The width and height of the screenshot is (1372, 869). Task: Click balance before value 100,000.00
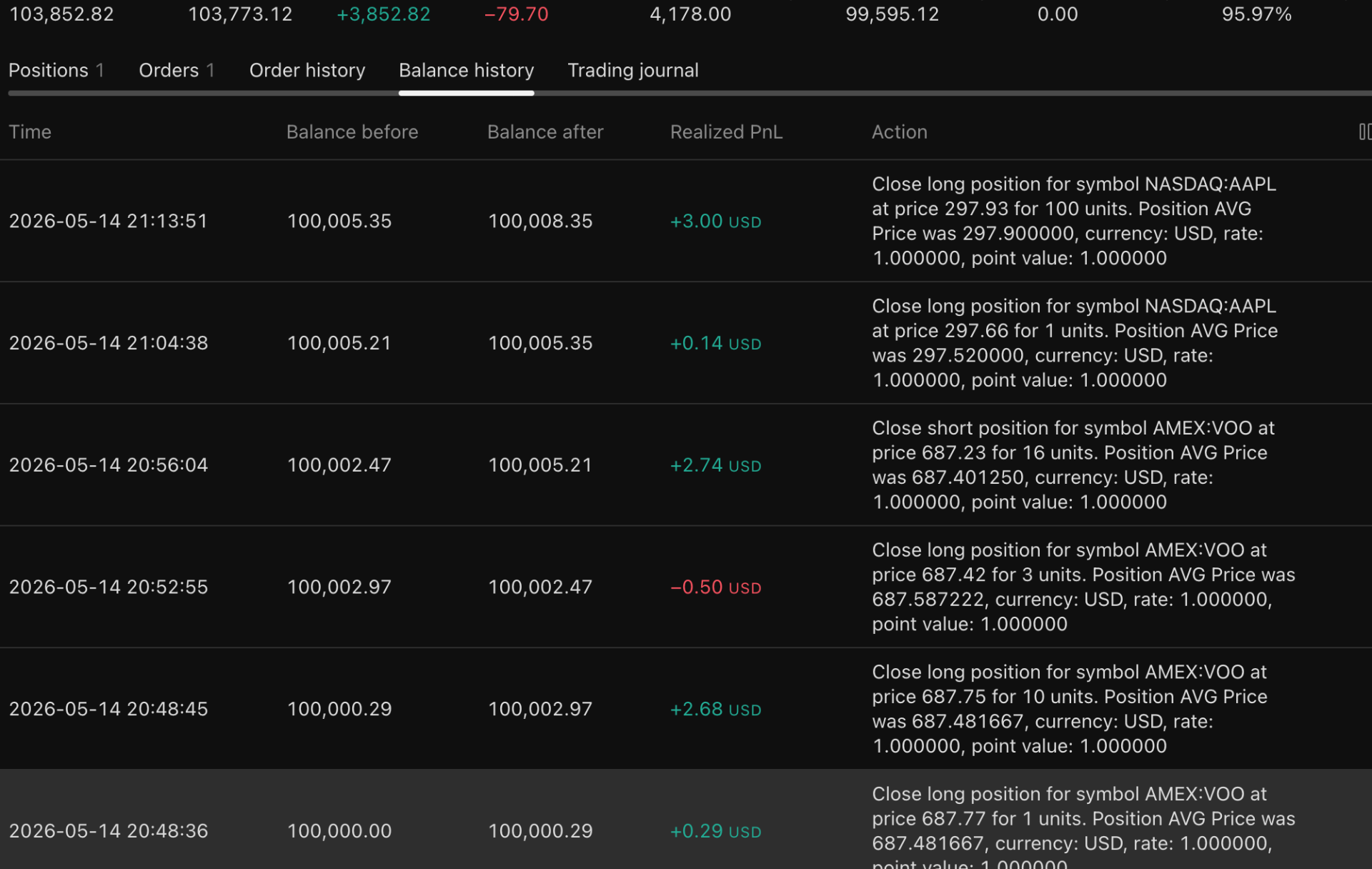[x=339, y=831]
